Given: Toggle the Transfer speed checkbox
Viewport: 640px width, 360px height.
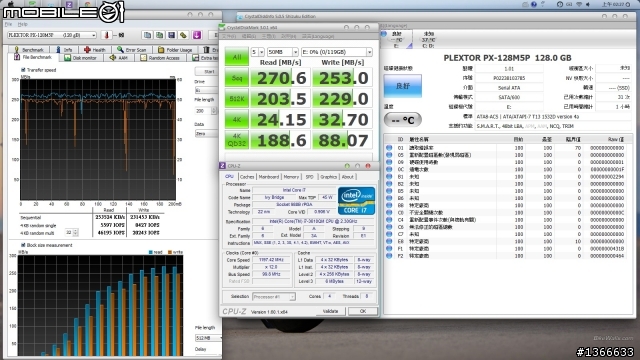Looking at the screenshot, I should pyautogui.click(x=23, y=70).
